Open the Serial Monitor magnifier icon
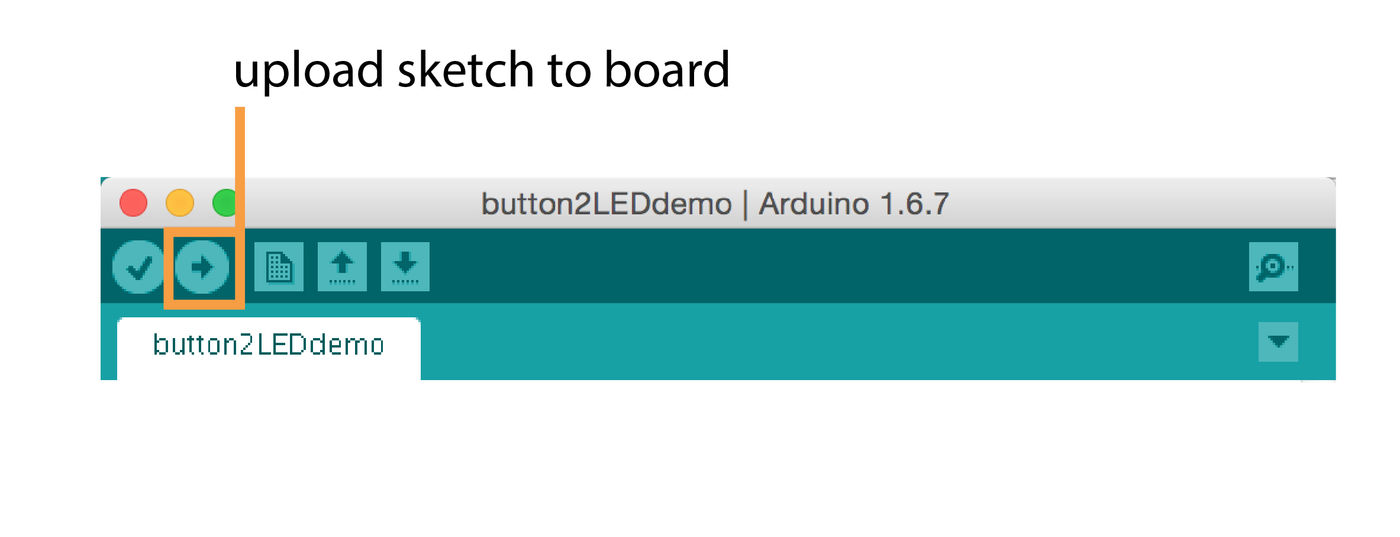 (1273, 267)
